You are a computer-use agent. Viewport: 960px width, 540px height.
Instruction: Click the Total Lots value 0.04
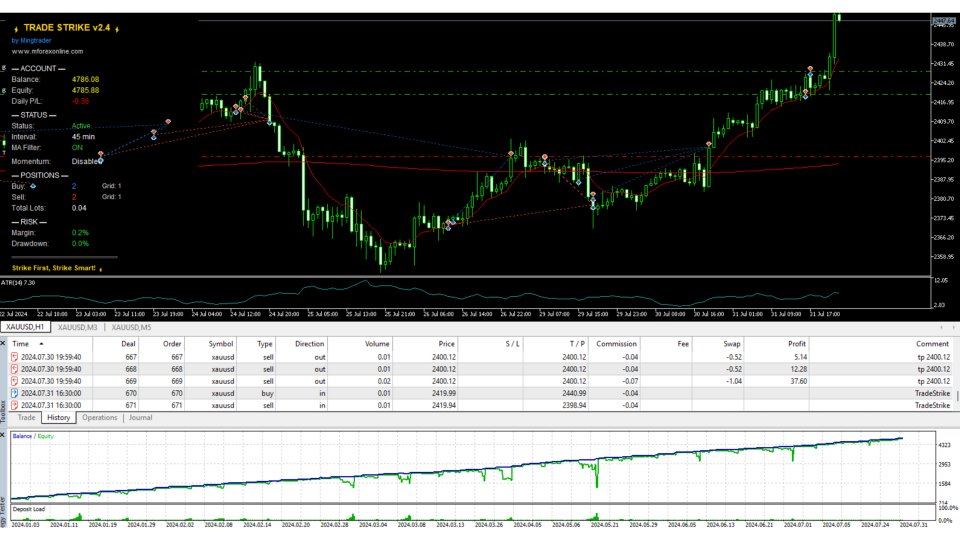coord(79,208)
